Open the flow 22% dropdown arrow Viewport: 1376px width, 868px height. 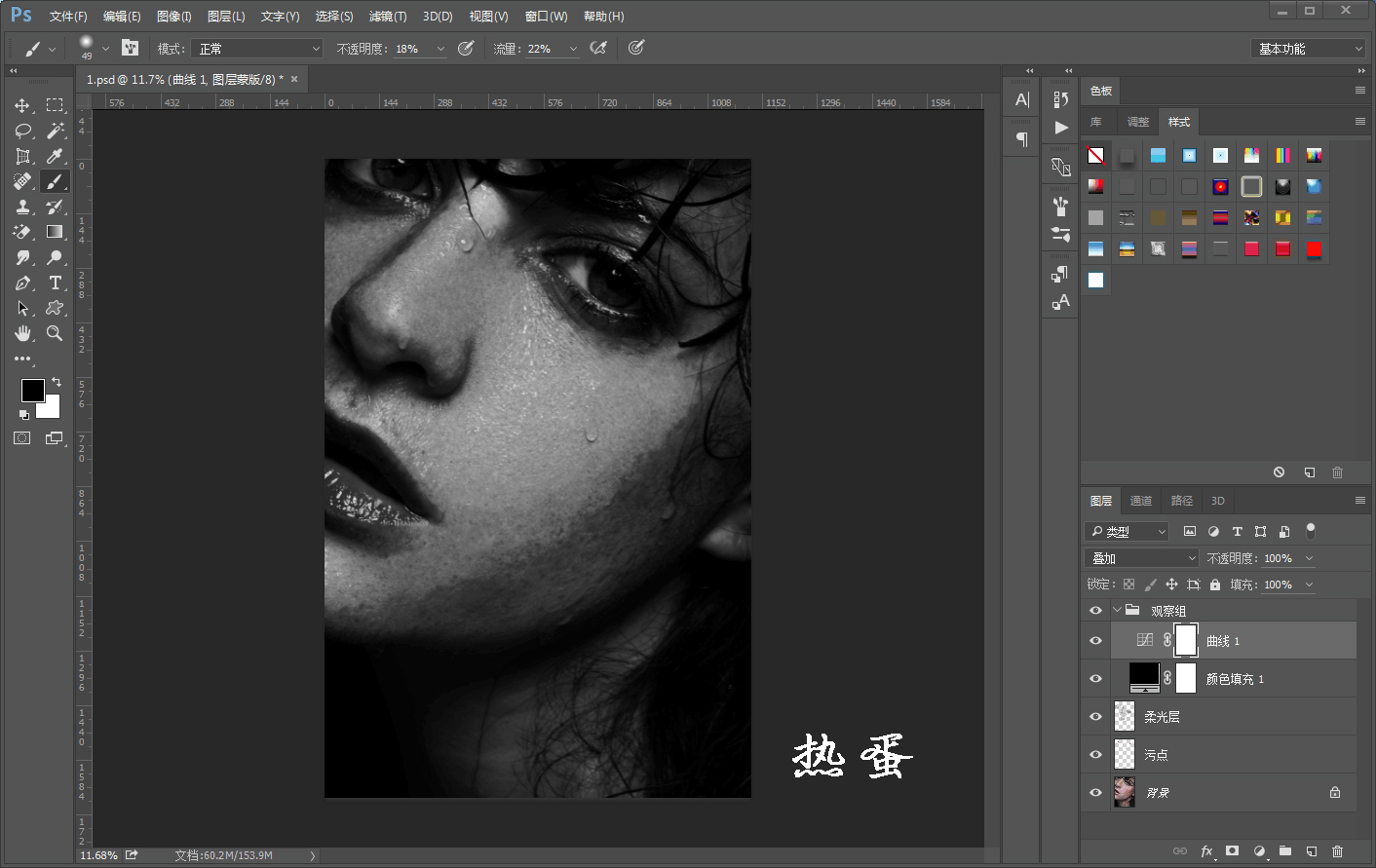click(x=573, y=48)
